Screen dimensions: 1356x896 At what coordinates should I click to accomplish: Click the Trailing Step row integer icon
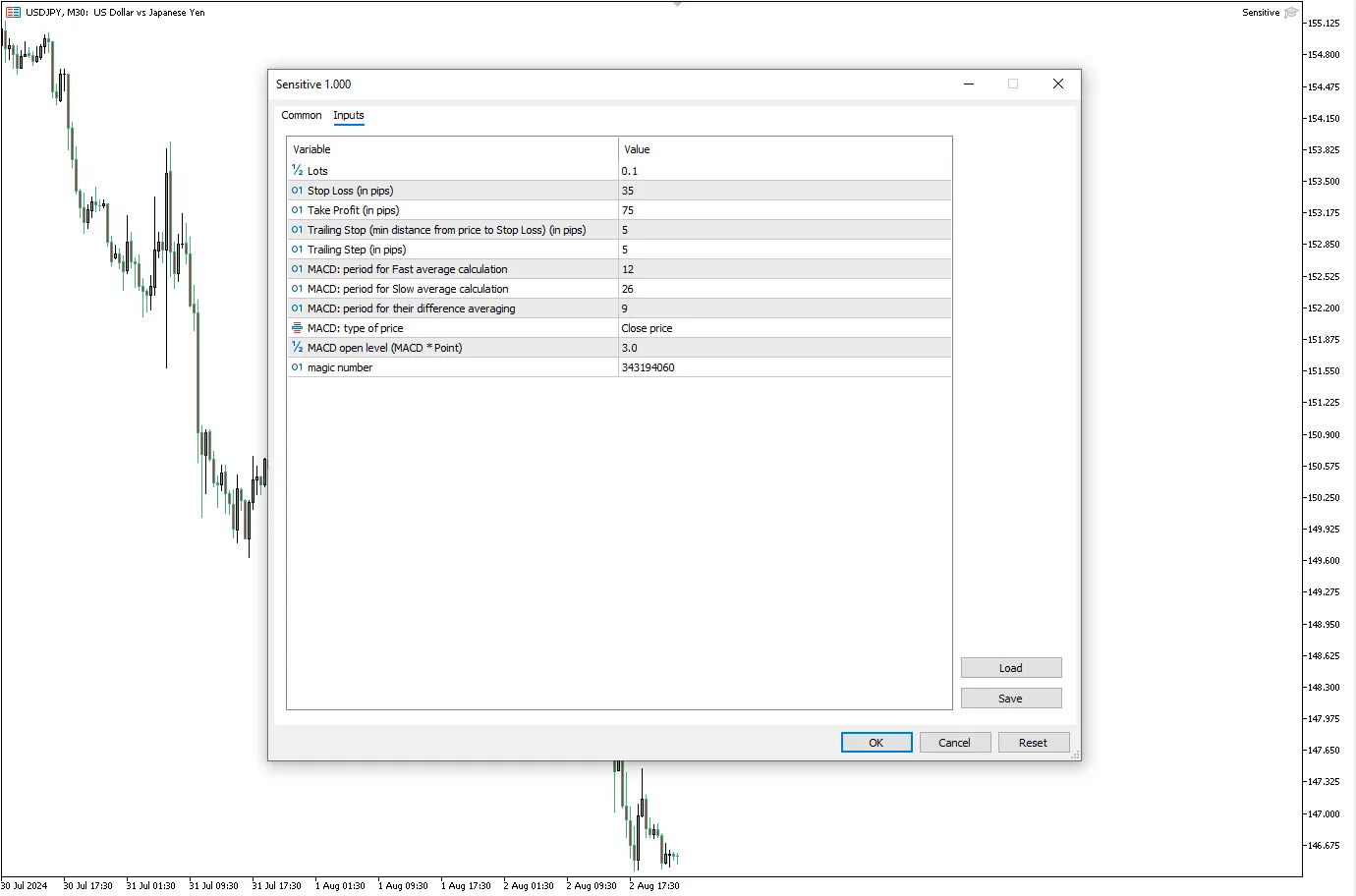click(297, 250)
